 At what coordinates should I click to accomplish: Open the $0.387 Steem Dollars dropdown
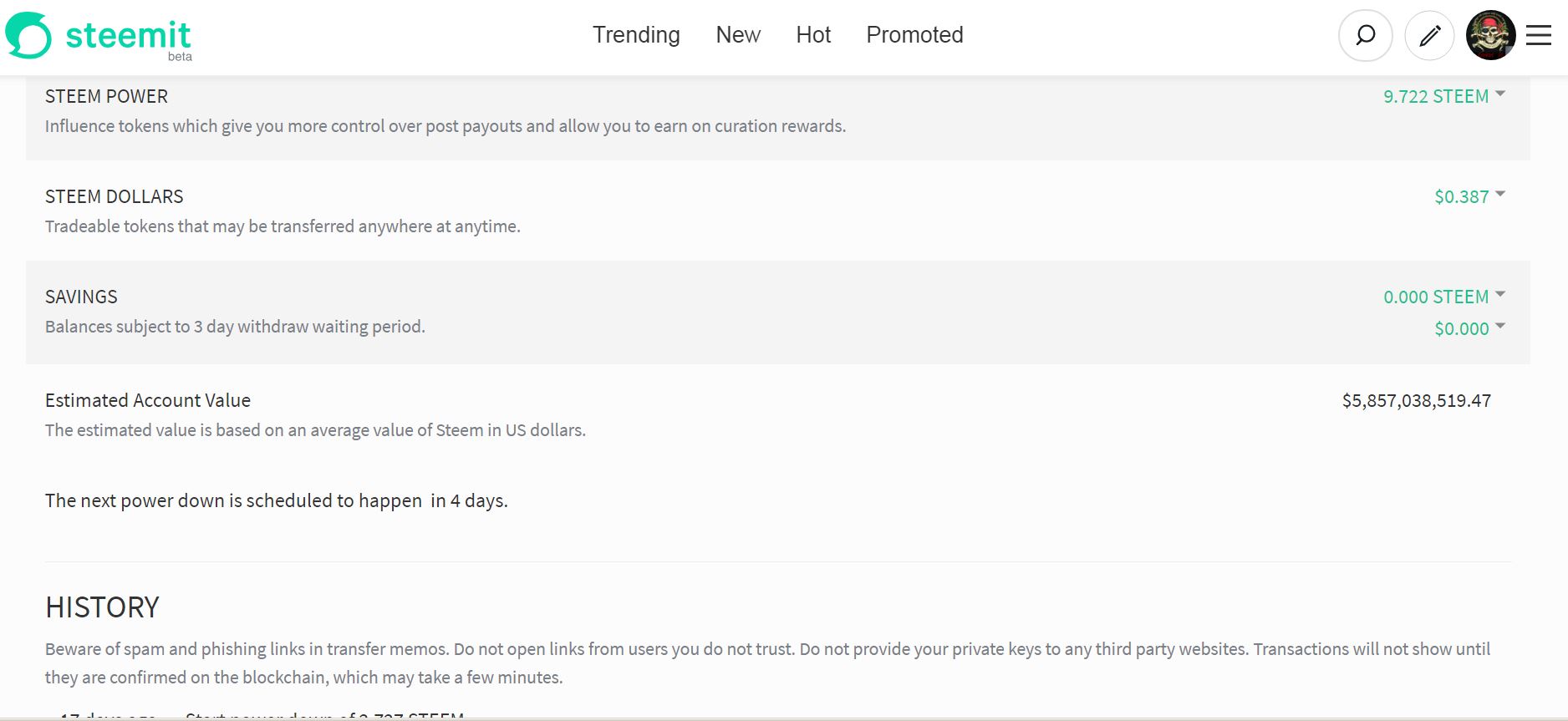coord(1469,196)
